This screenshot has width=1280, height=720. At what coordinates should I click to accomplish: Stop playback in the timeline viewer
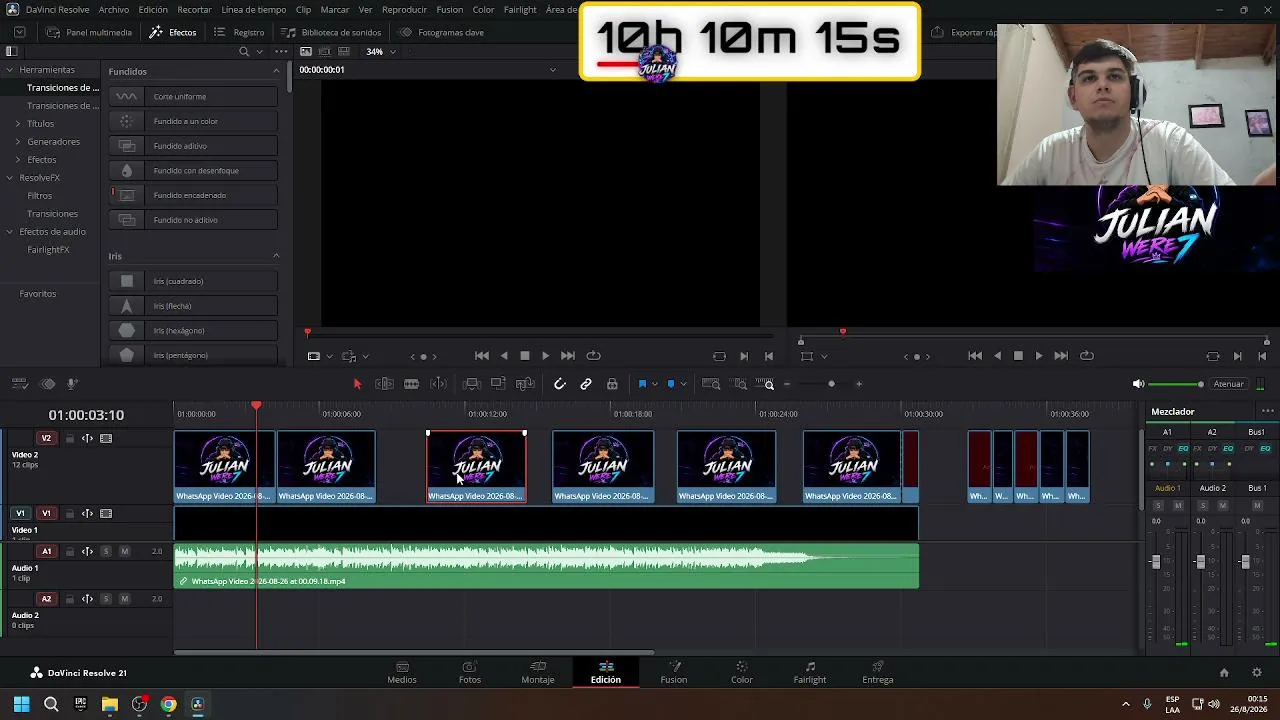coord(1018,356)
